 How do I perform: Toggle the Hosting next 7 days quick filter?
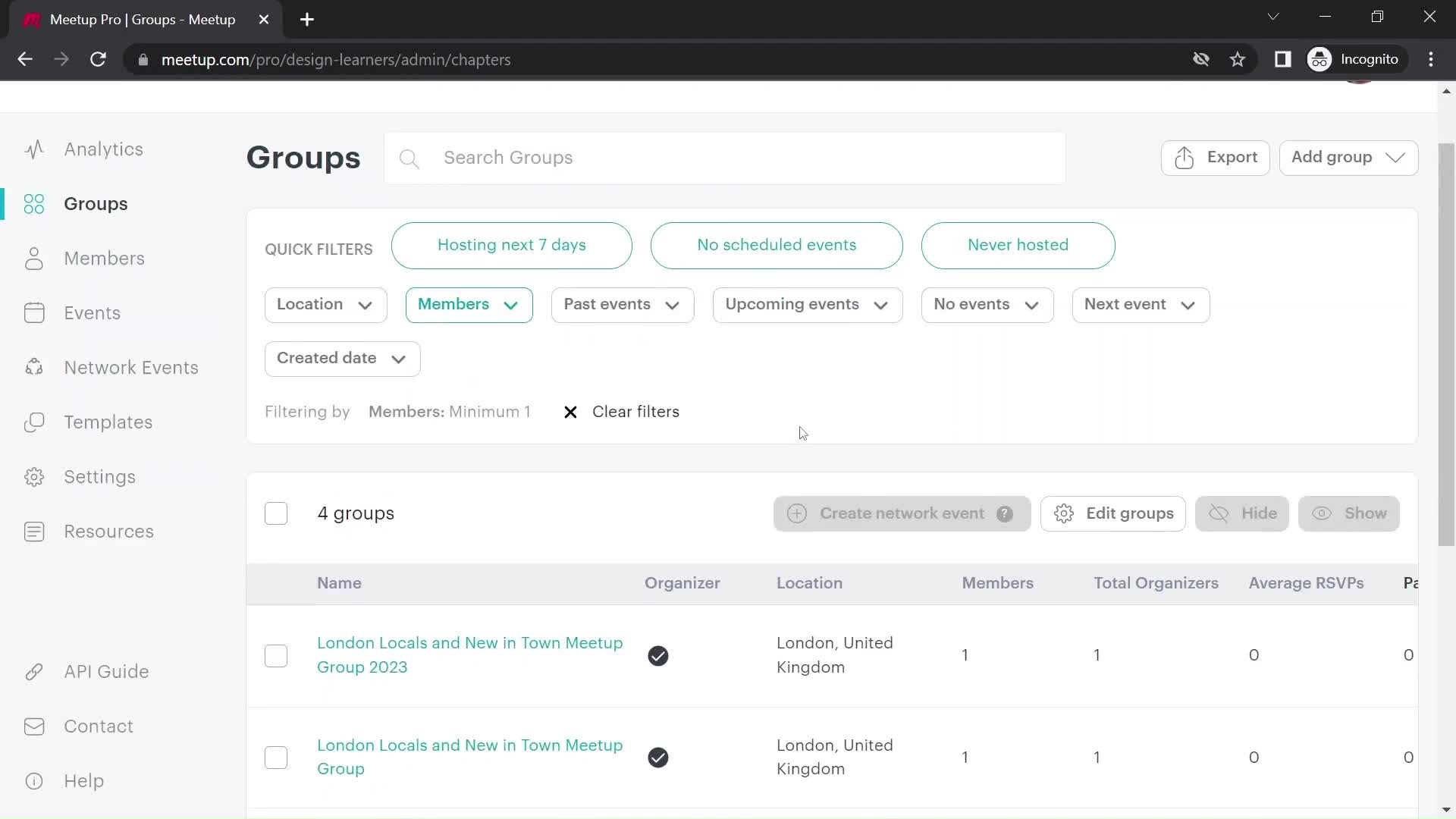pos(512,246)
